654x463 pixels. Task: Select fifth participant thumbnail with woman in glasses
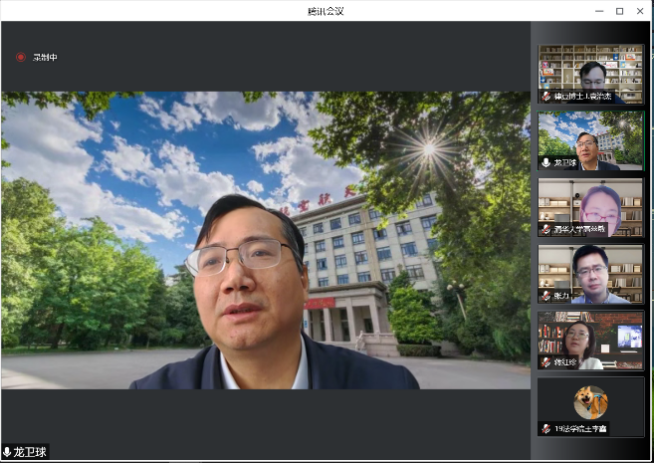tap(590, 338)
